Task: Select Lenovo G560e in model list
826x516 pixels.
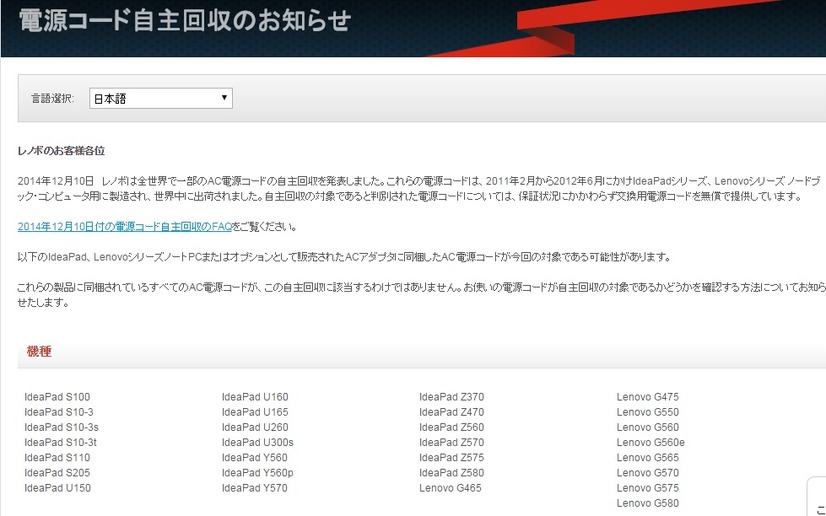Action: point(651,443)
